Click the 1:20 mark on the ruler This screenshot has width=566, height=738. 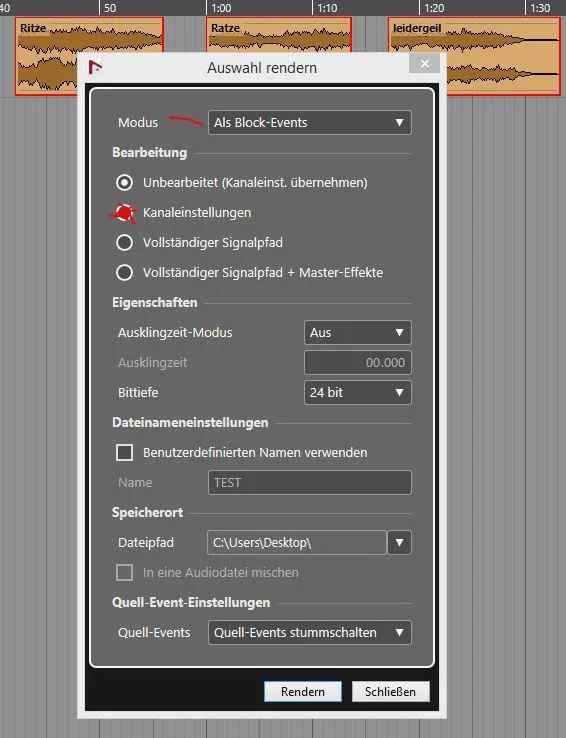click(x=434, y=8)
